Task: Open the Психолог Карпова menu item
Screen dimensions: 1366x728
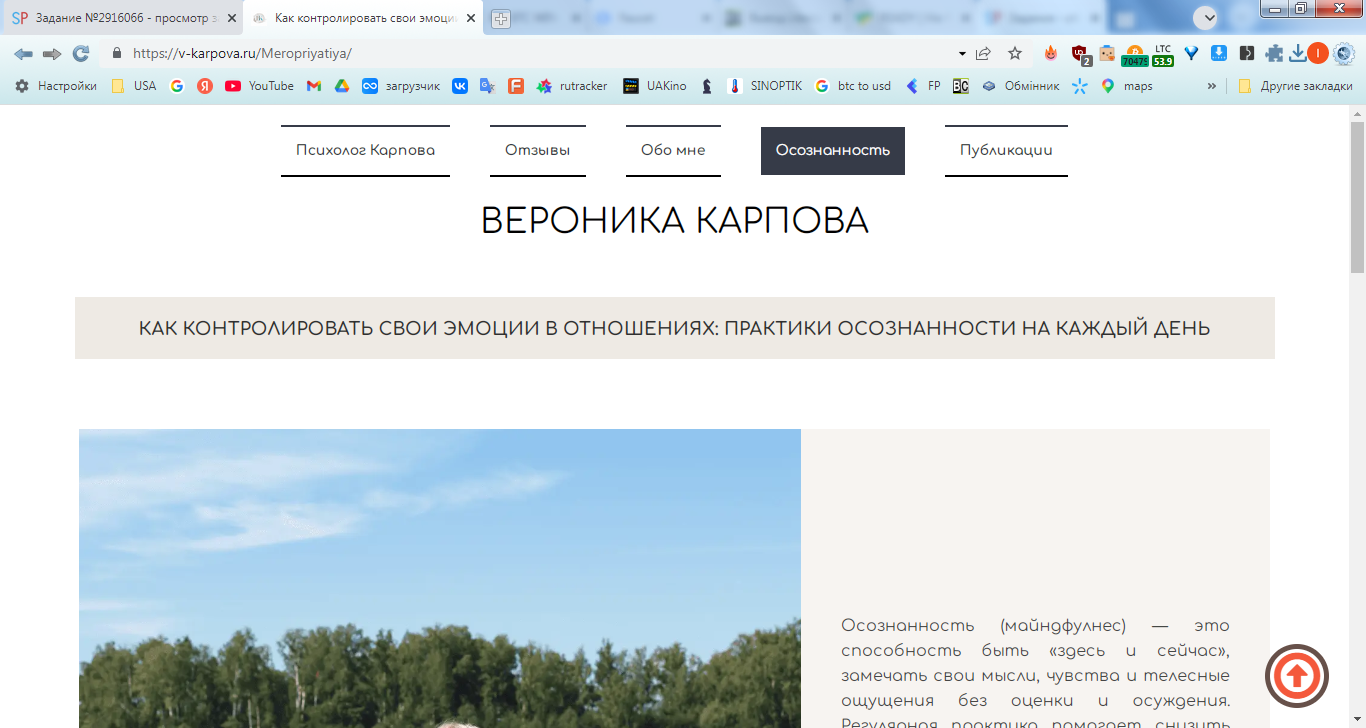Action: pos(365,151)
